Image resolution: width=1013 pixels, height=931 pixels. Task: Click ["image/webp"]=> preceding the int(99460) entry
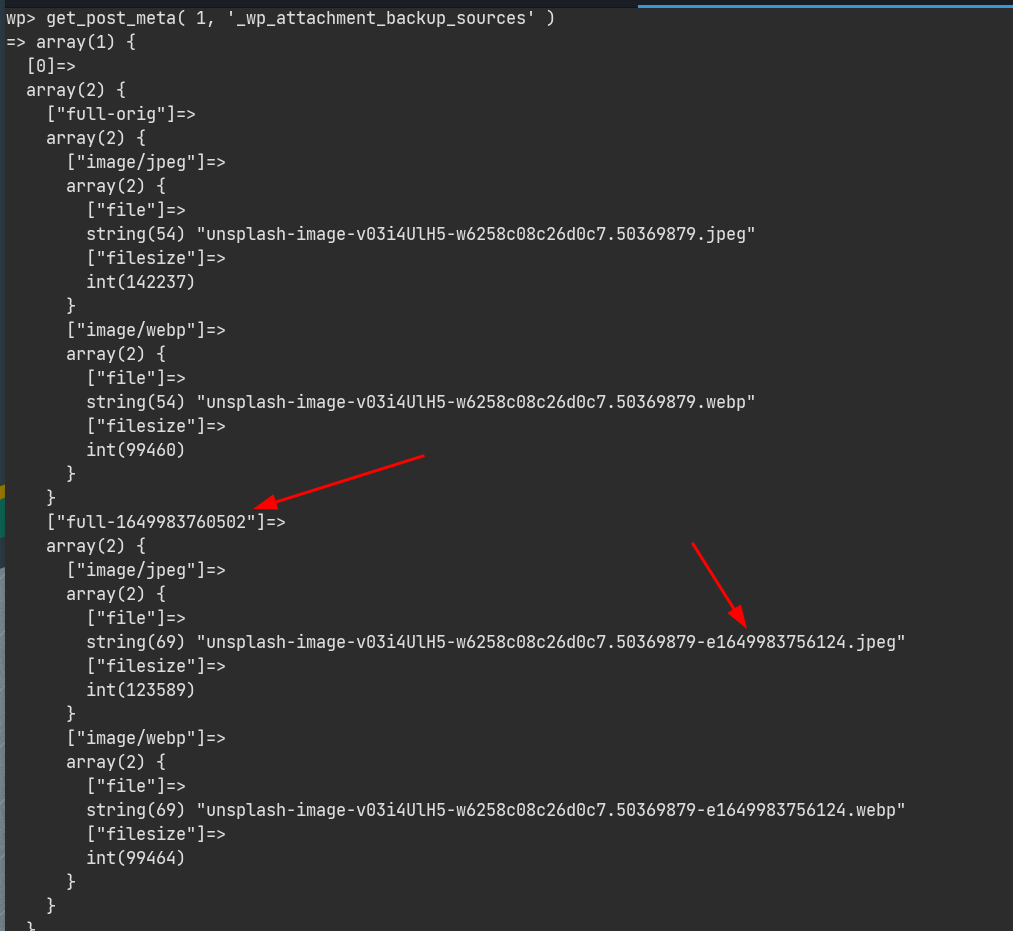(x=146, y=330)
